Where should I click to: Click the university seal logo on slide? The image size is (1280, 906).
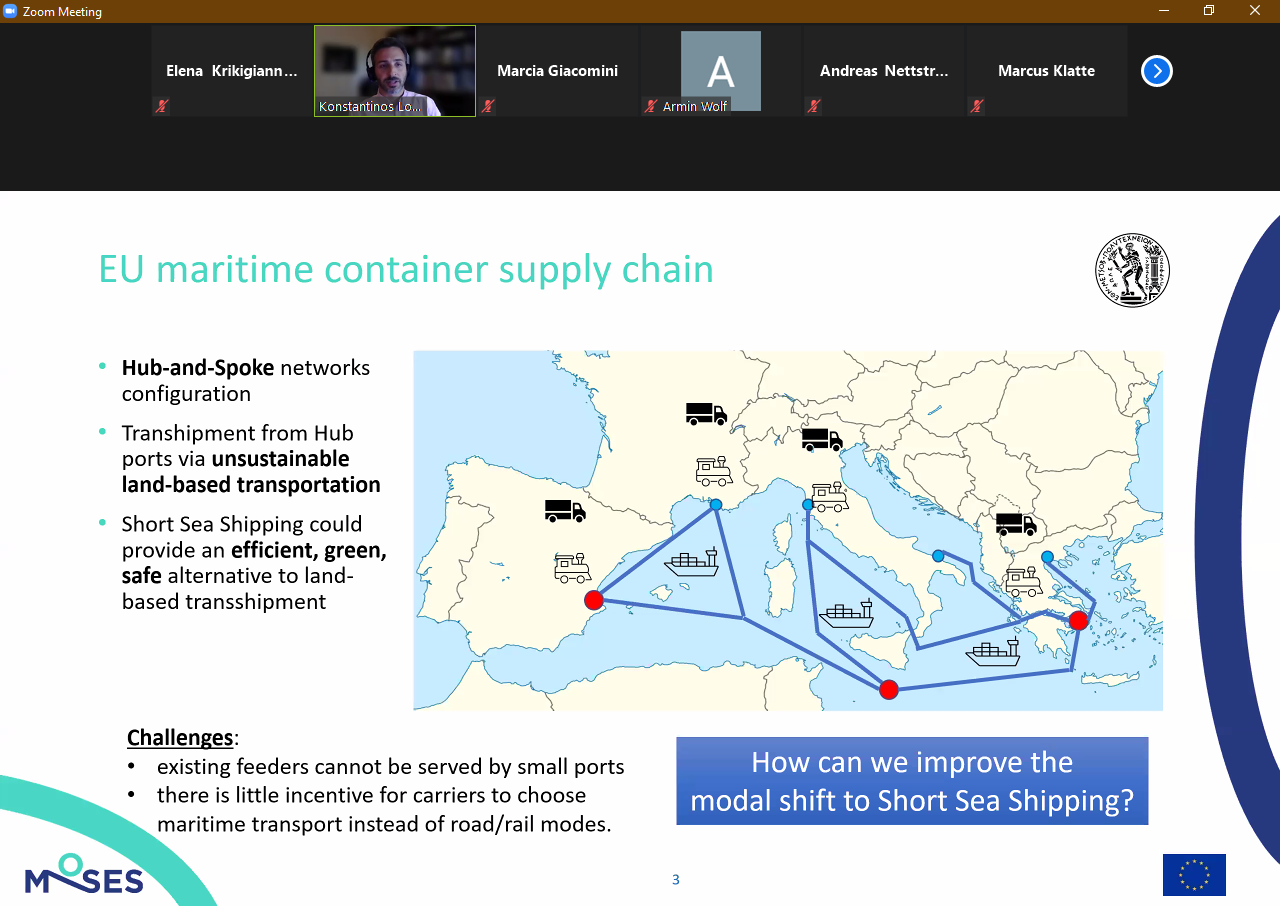1132,270
